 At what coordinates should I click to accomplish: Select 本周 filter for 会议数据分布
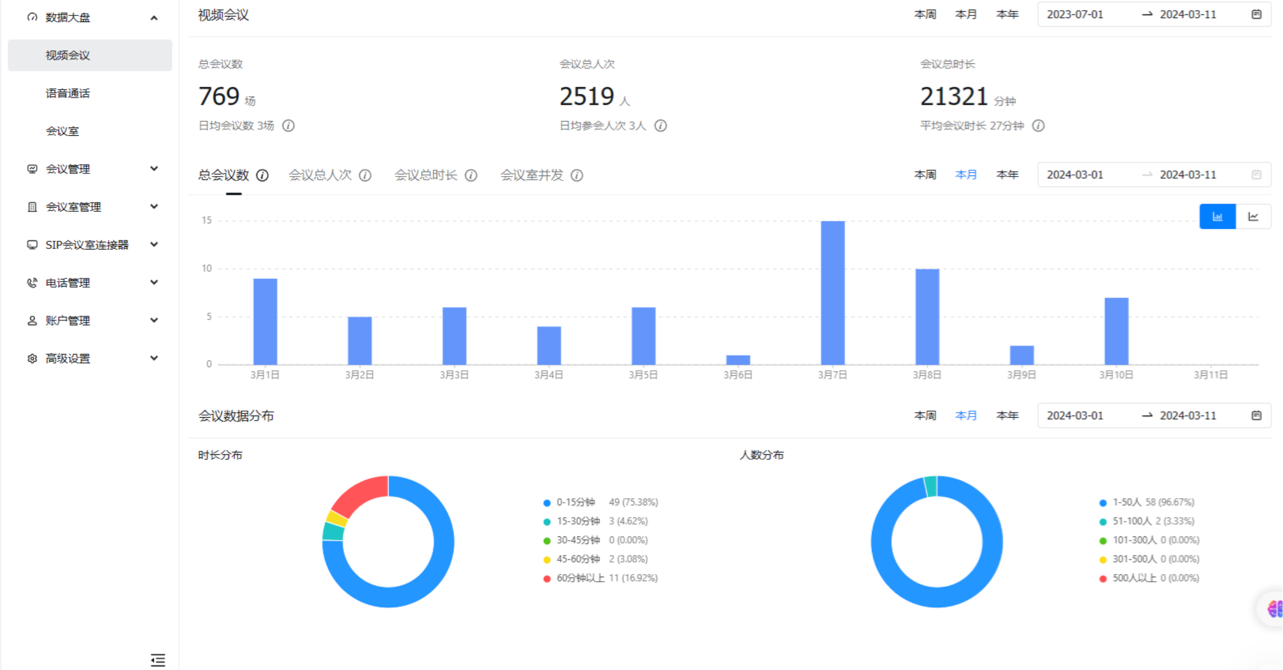pos(925,415)
